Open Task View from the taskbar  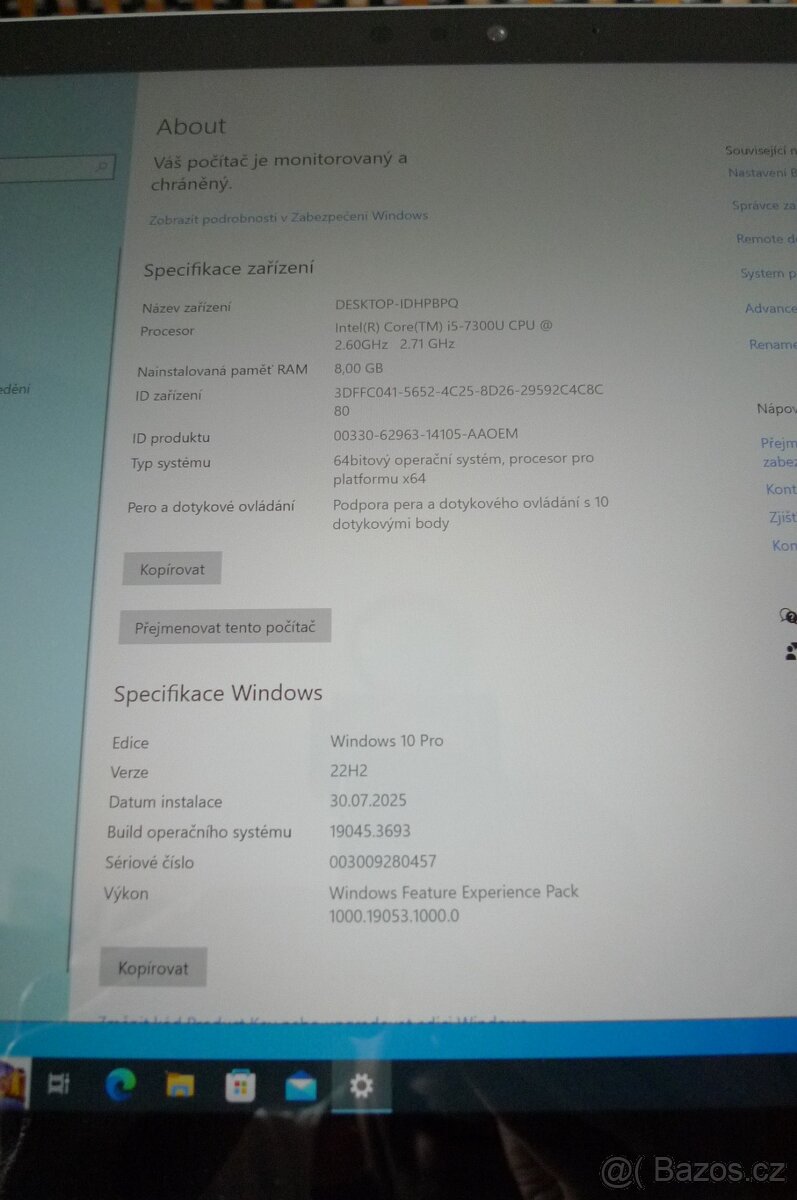[x=59, y=1084]
